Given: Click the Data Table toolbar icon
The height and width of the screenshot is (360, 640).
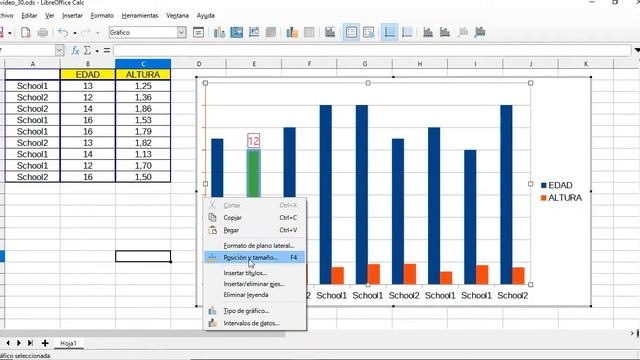Looking at the screenshot, I should tap(309, 32).
